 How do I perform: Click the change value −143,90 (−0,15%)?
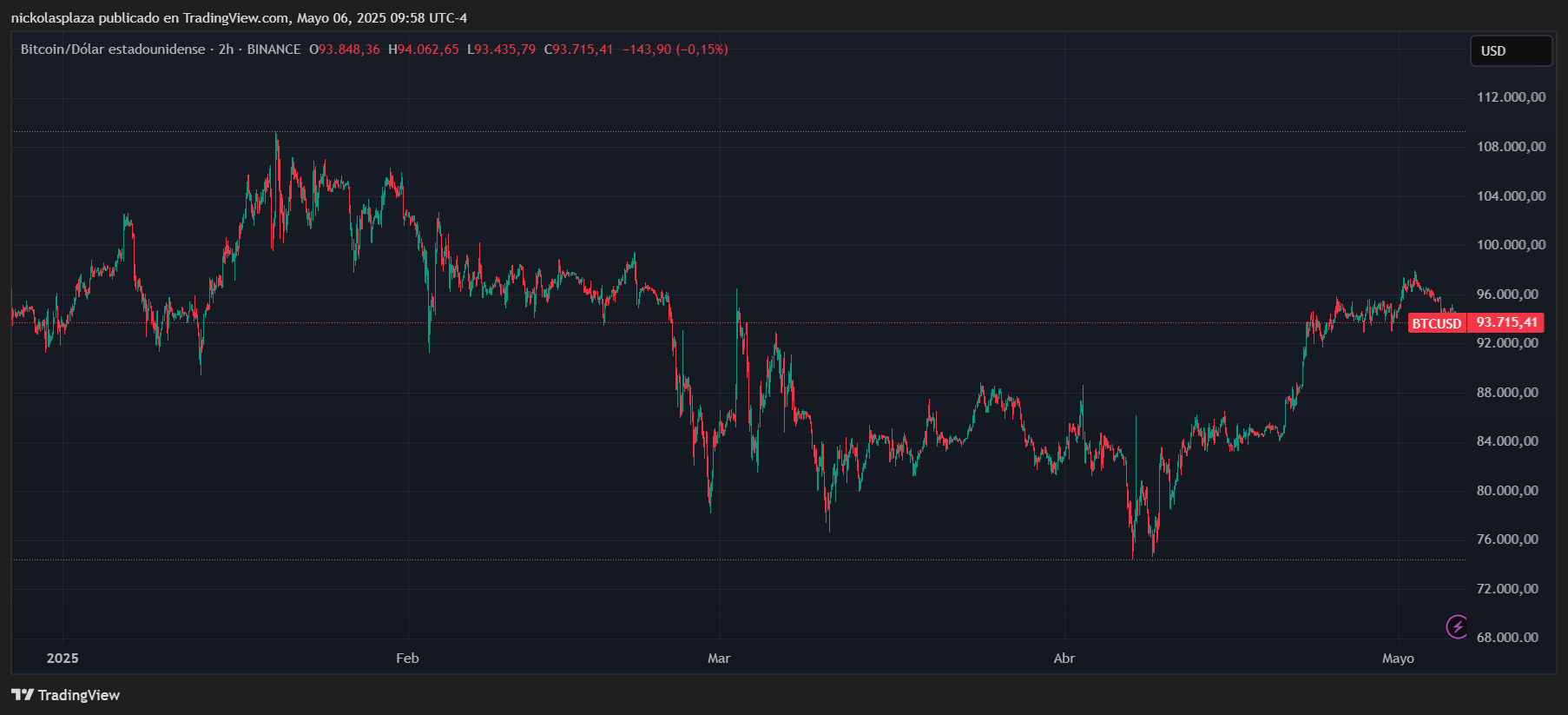(x=675, y=50)
